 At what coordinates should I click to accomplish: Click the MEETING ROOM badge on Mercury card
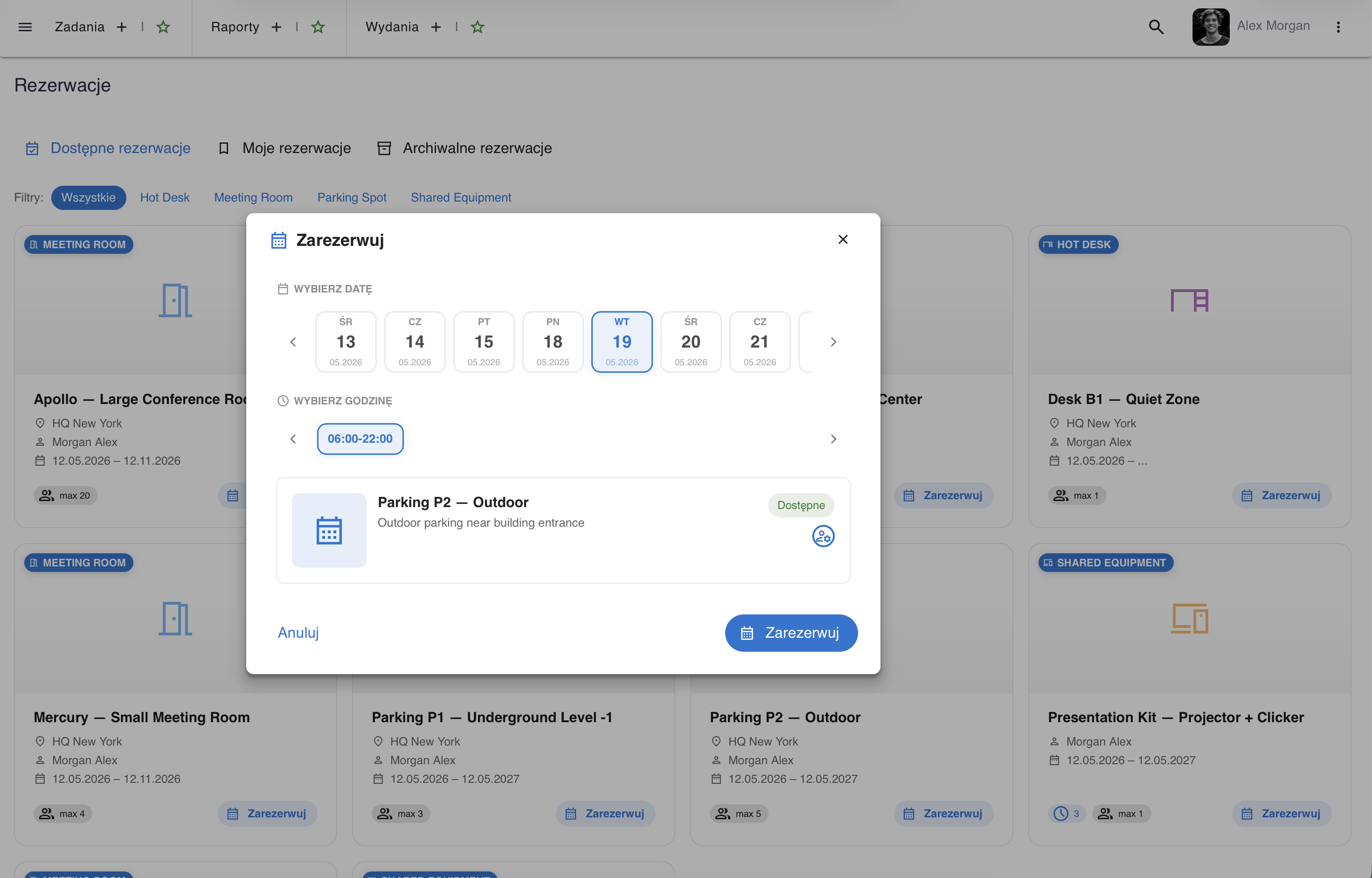coord(79,563)
